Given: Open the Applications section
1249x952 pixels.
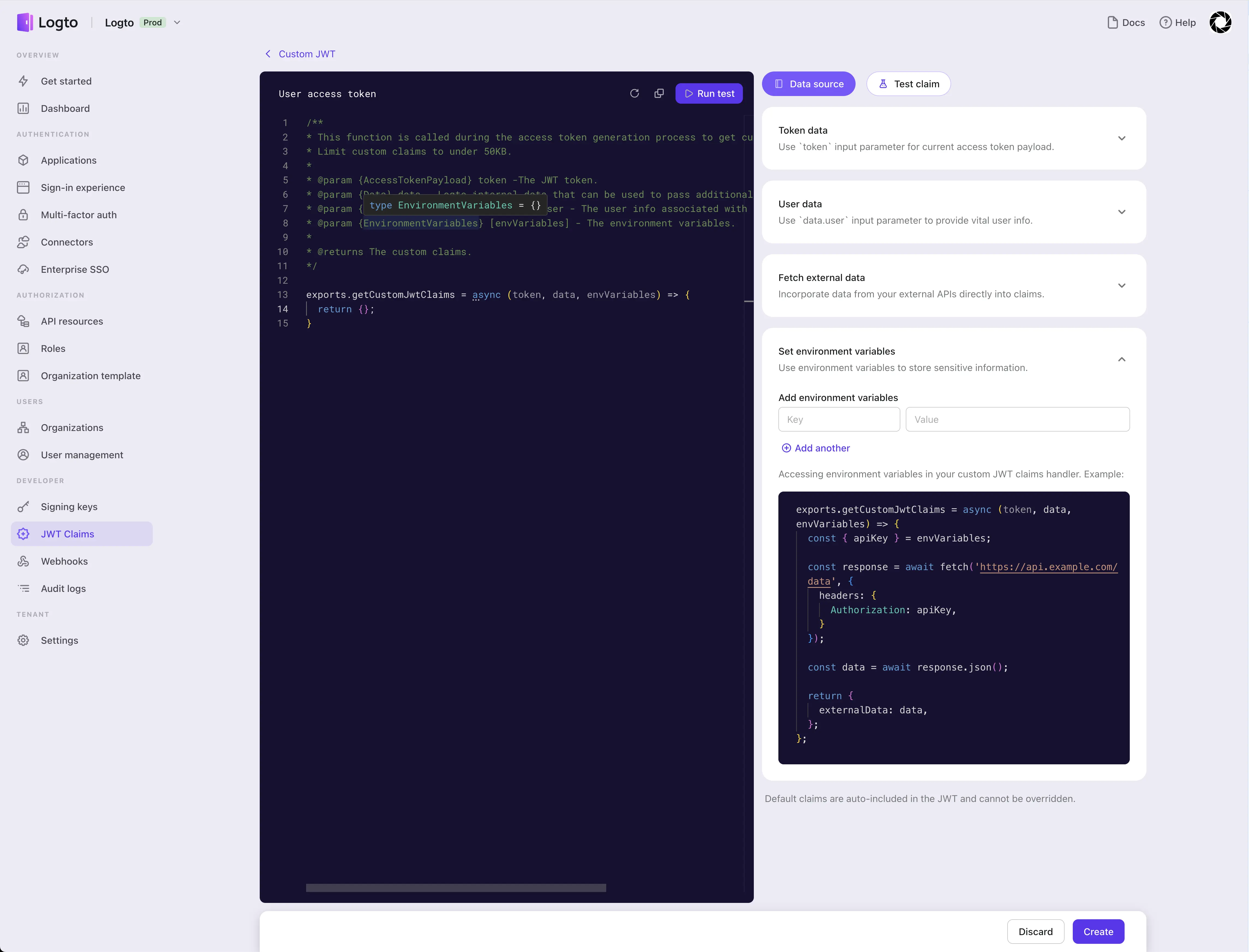Looking at the screenshot, I should [x=68, y=160].
